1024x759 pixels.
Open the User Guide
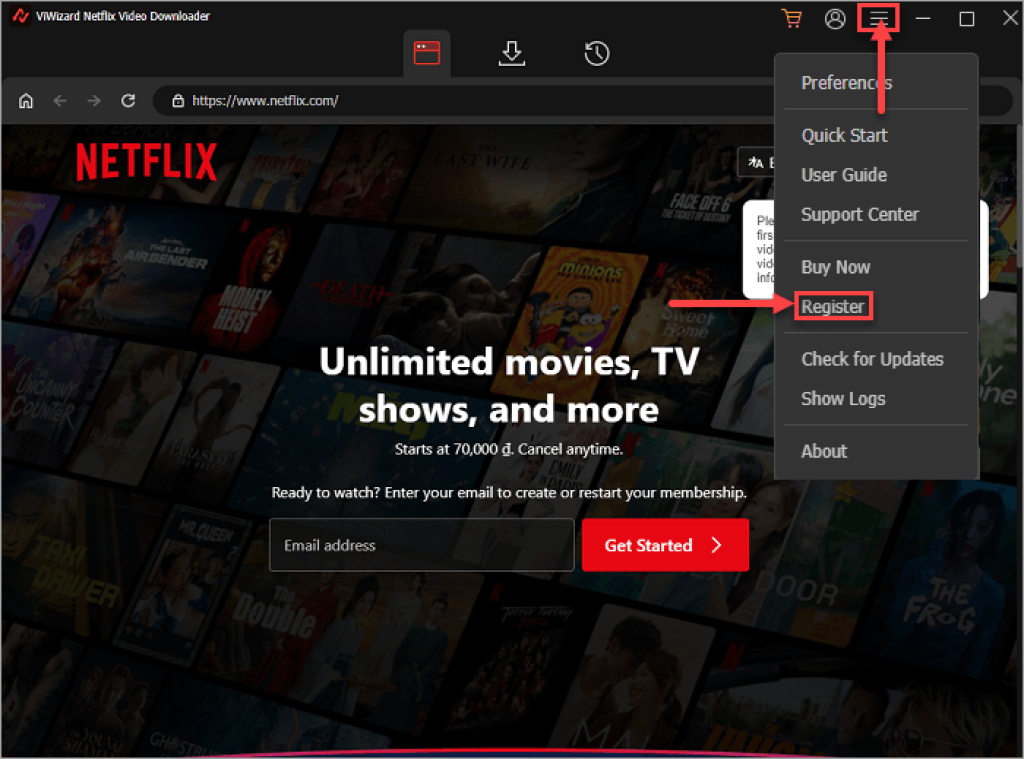843,175
